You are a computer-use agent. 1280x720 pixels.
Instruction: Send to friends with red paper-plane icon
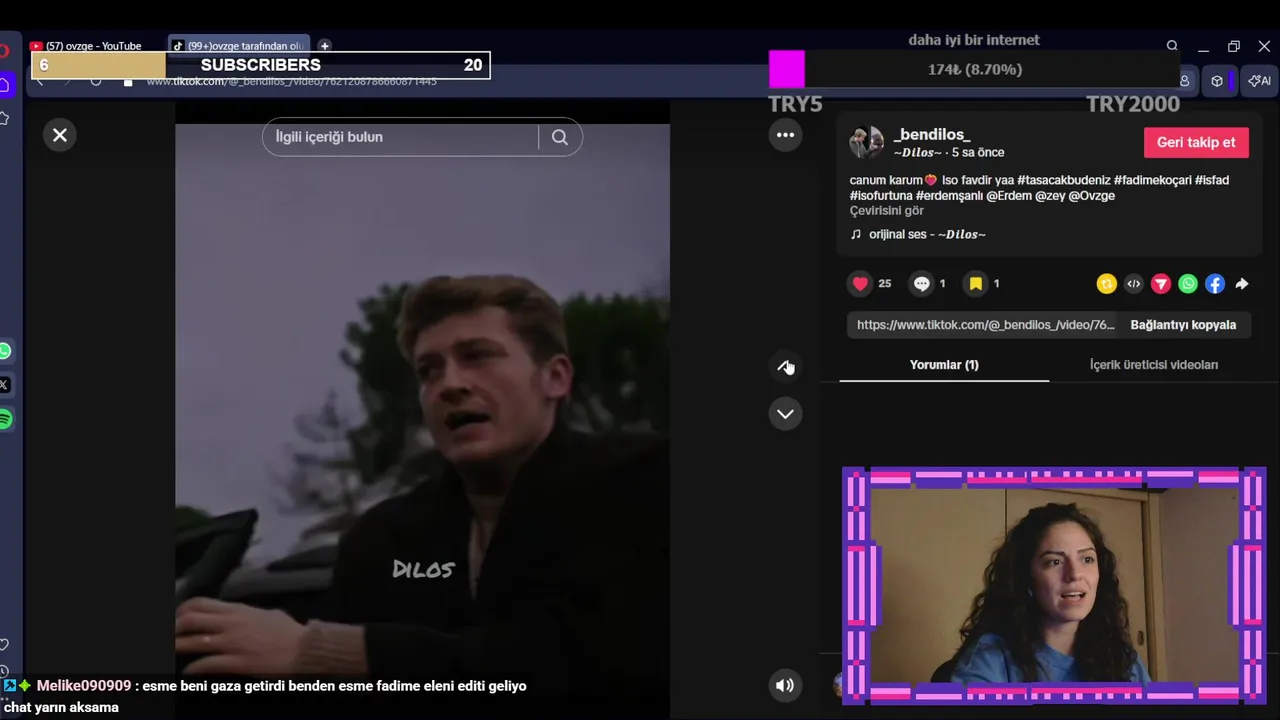point(1160,284)
